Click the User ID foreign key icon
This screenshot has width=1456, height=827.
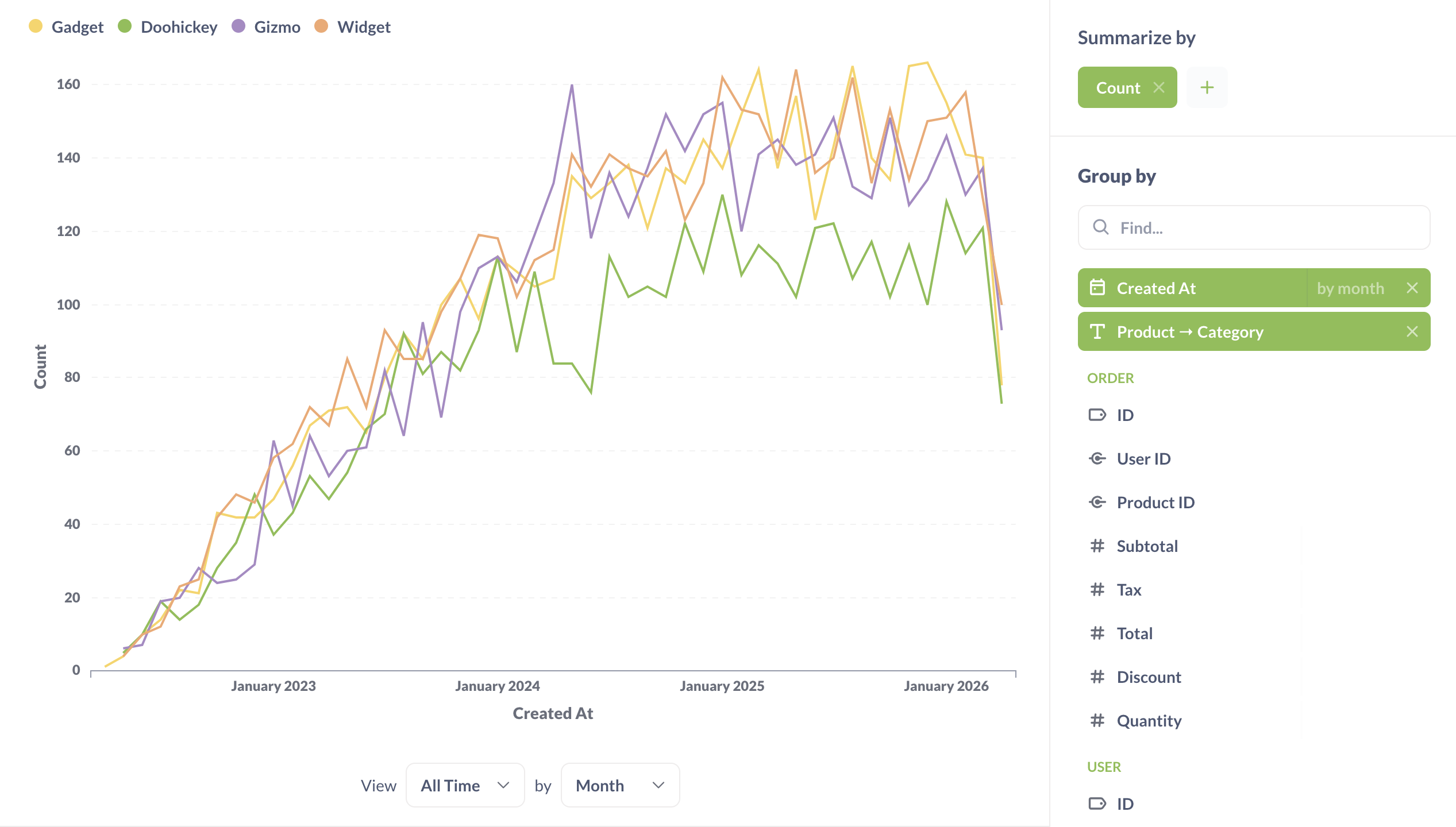pyautogui.click(x=1097, y=458)
